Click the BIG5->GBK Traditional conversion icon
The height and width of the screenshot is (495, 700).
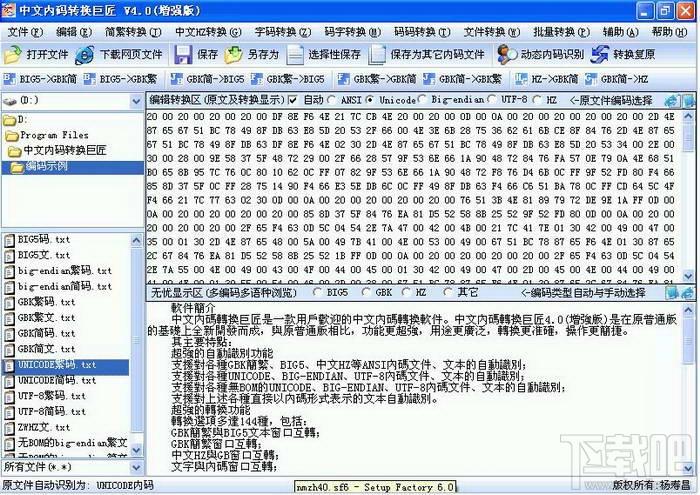(x=90, y=79)
